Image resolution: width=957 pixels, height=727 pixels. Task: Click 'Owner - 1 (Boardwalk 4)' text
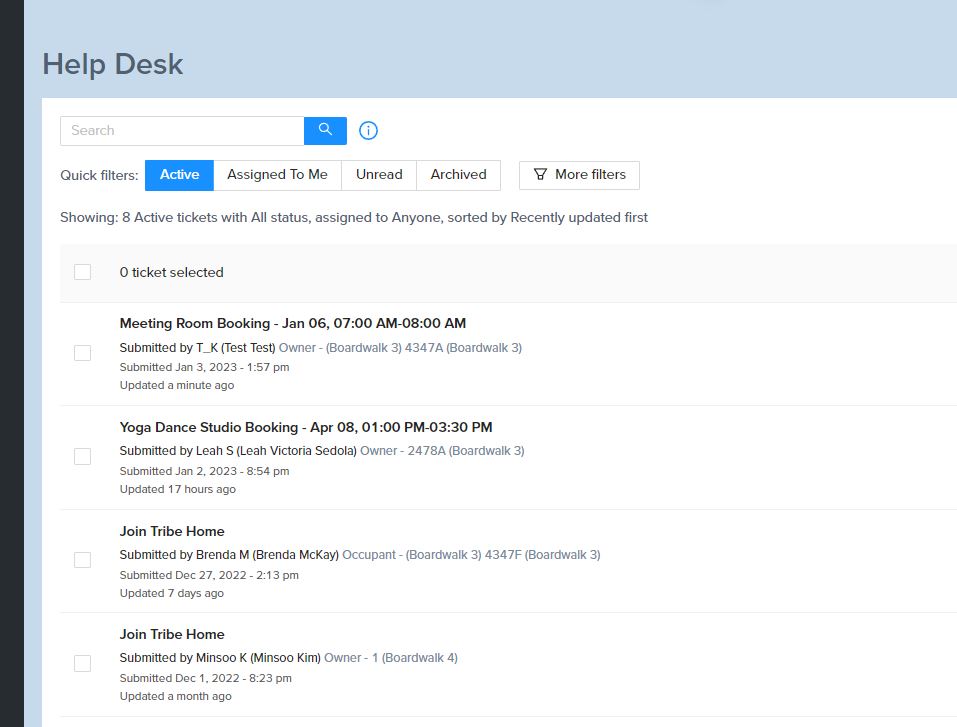pos(391,658)
